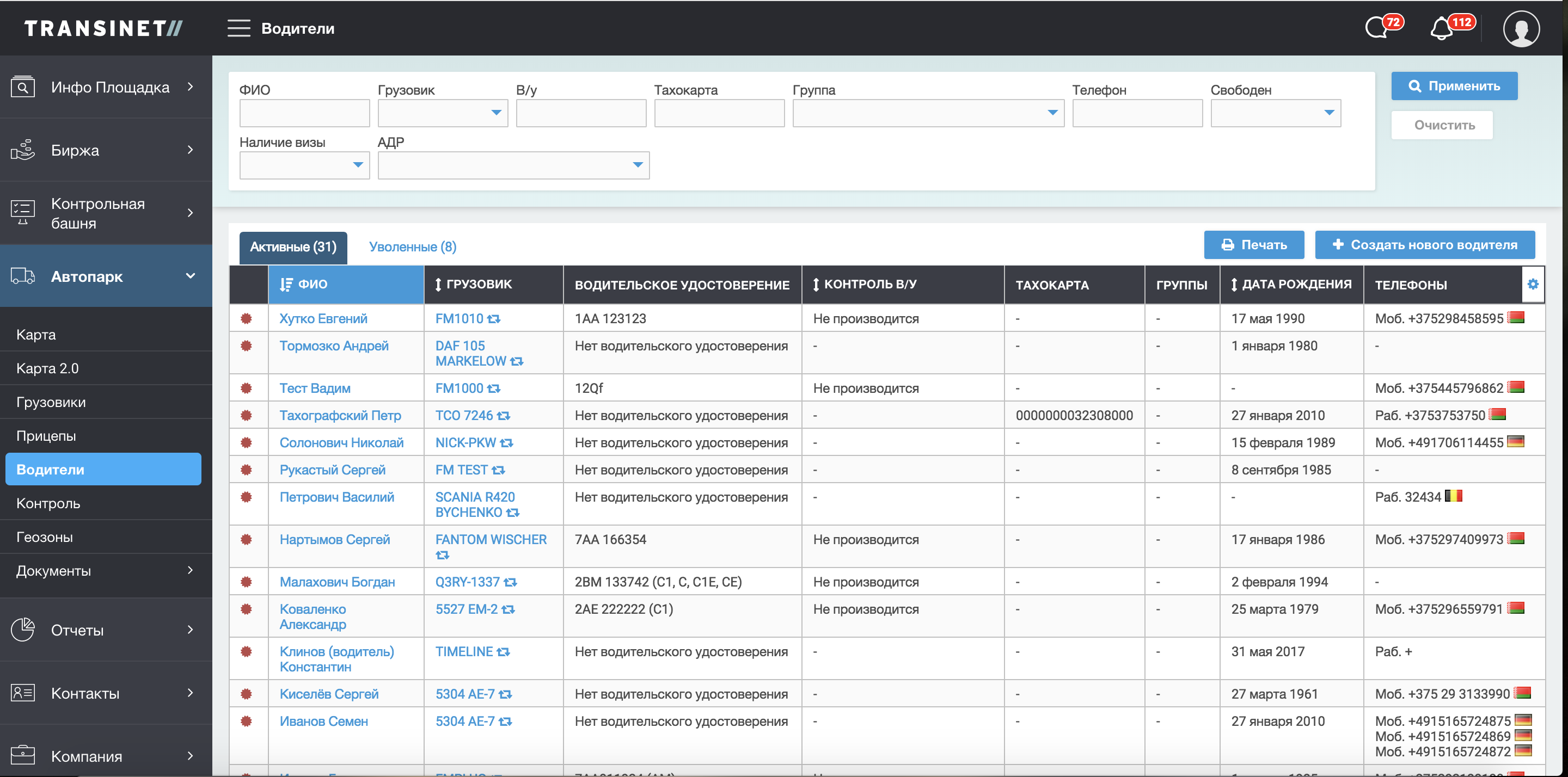This screenshot has width=1568, height=777.
Task: Focus the Тахокарта filter input
Action: 719,113
